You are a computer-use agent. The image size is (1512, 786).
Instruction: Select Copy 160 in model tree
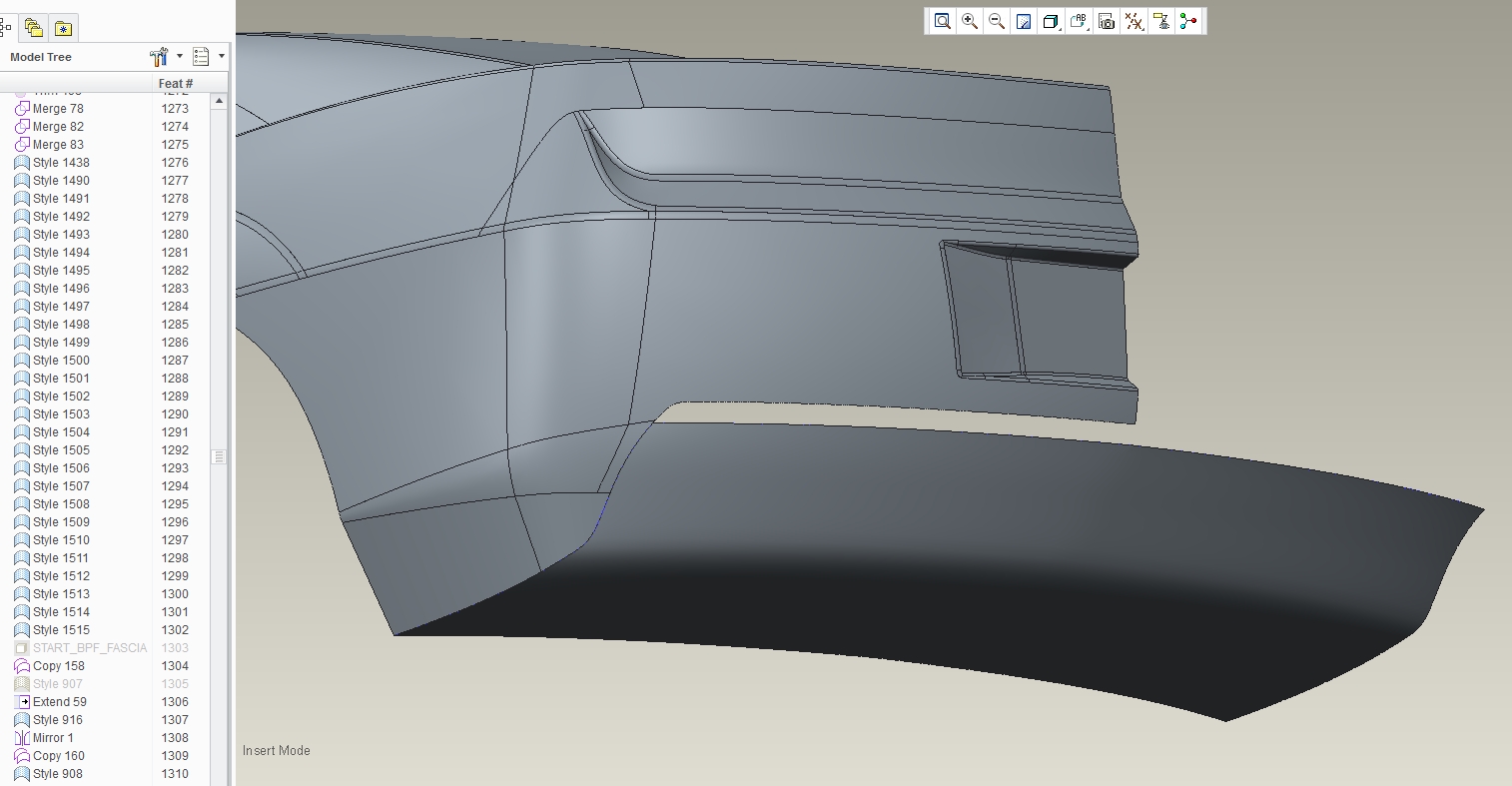[x=59, y=756]
